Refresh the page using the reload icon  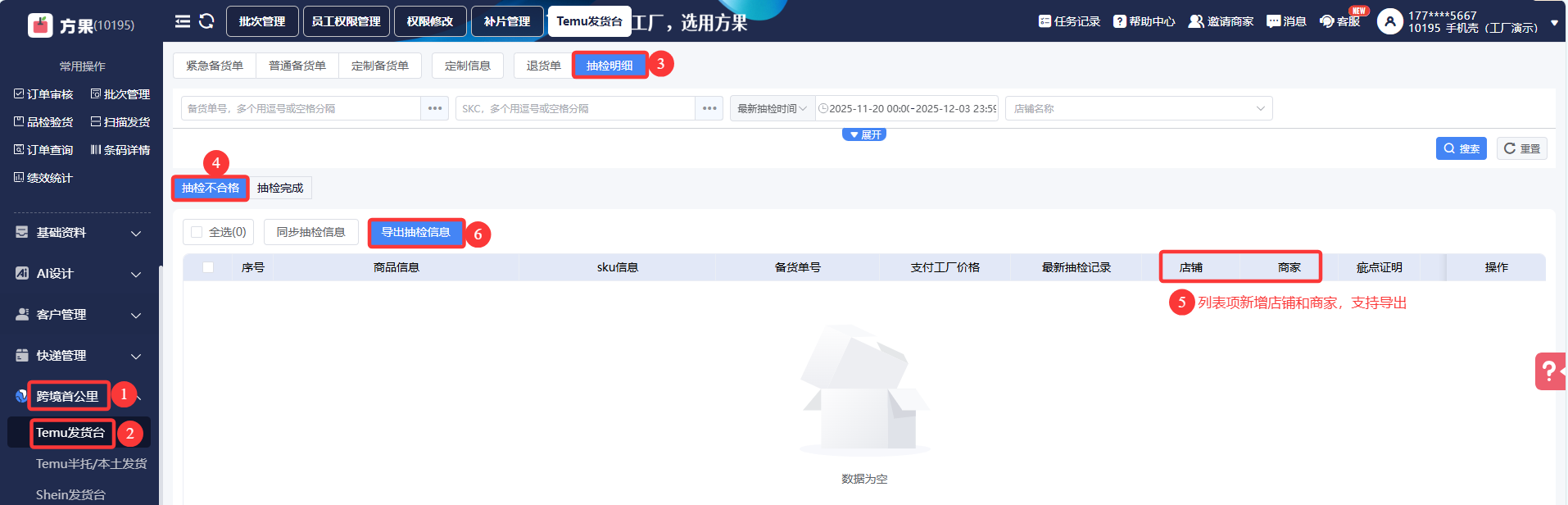point(206,21)
